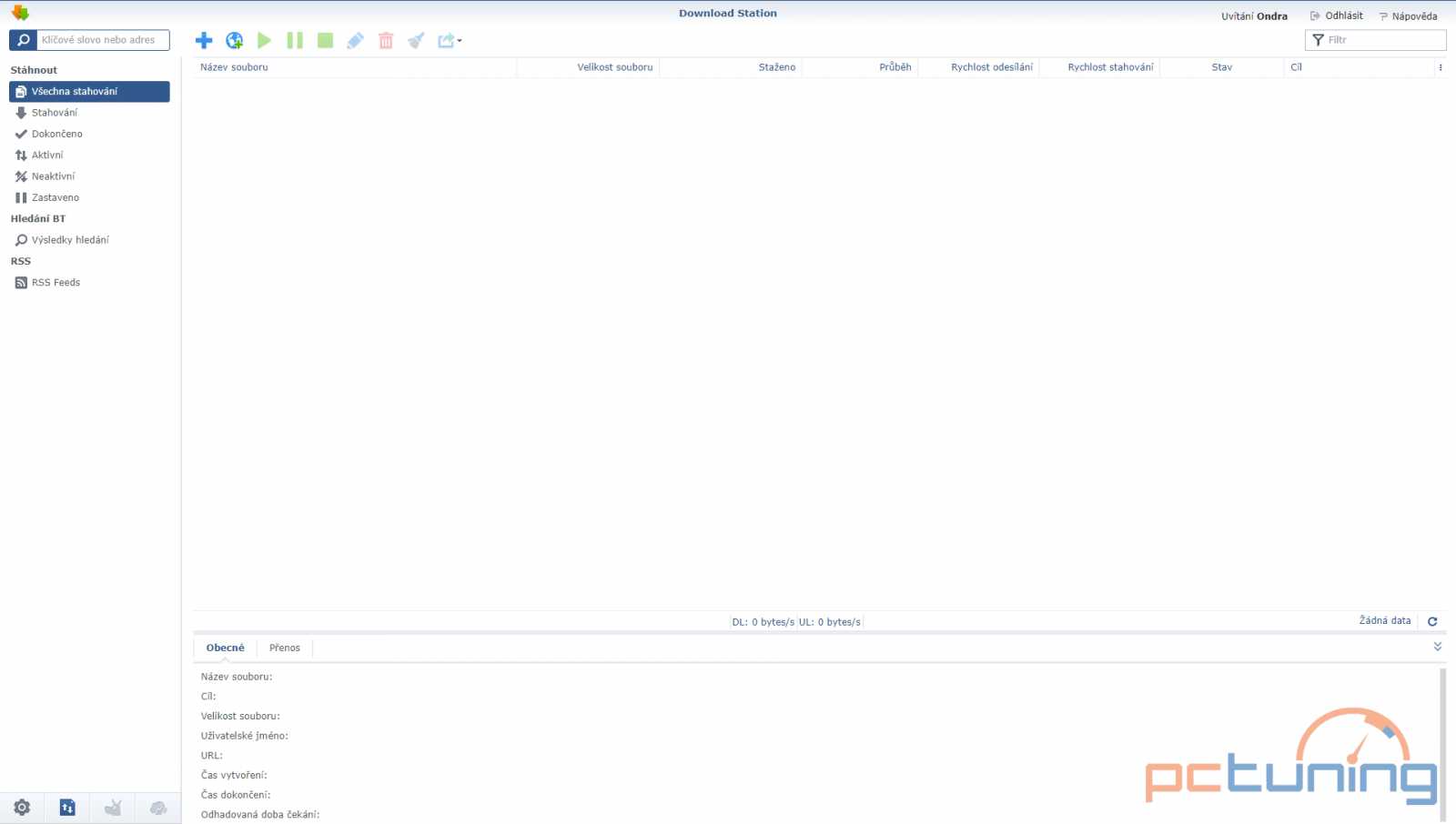This screenshot has width=1456, height=824.
Task: Click the UL: 0 bytes/s status text
Action: click(x=830, y=622)
